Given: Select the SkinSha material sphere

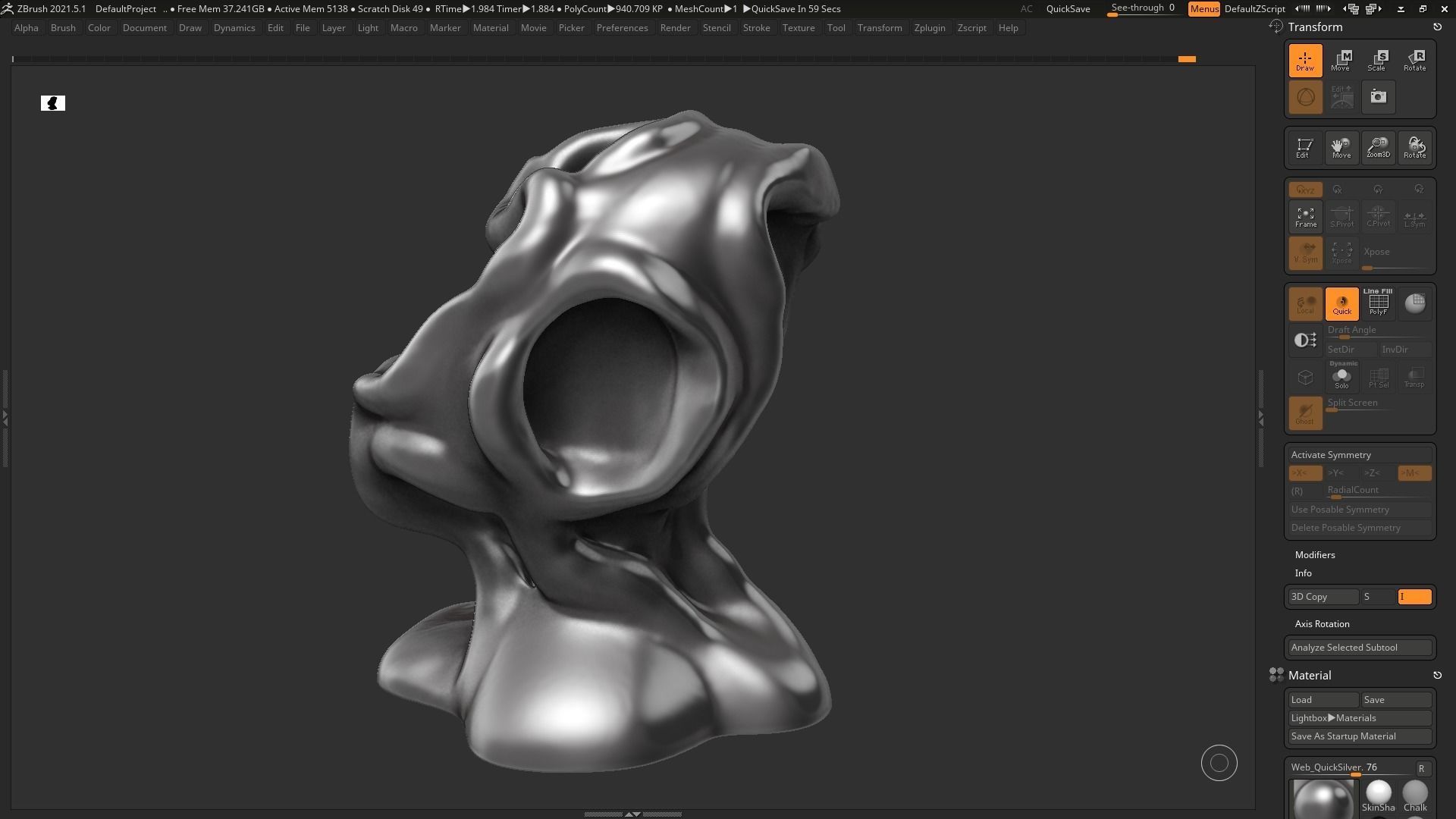Looking at the screenshot, I should [x=1378, y=795].
